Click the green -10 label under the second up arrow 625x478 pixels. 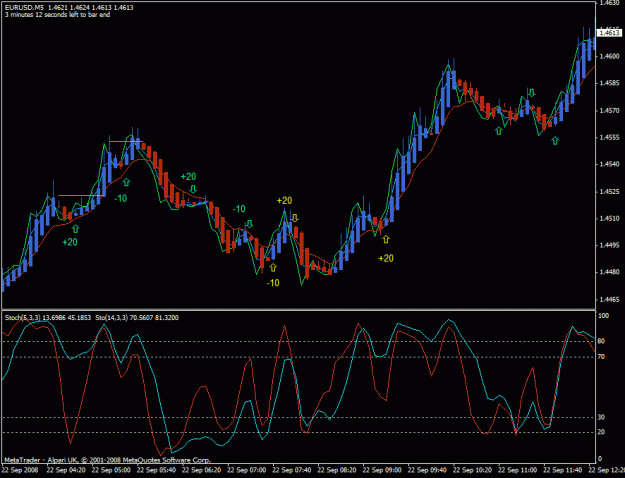[x=121, y=198]
